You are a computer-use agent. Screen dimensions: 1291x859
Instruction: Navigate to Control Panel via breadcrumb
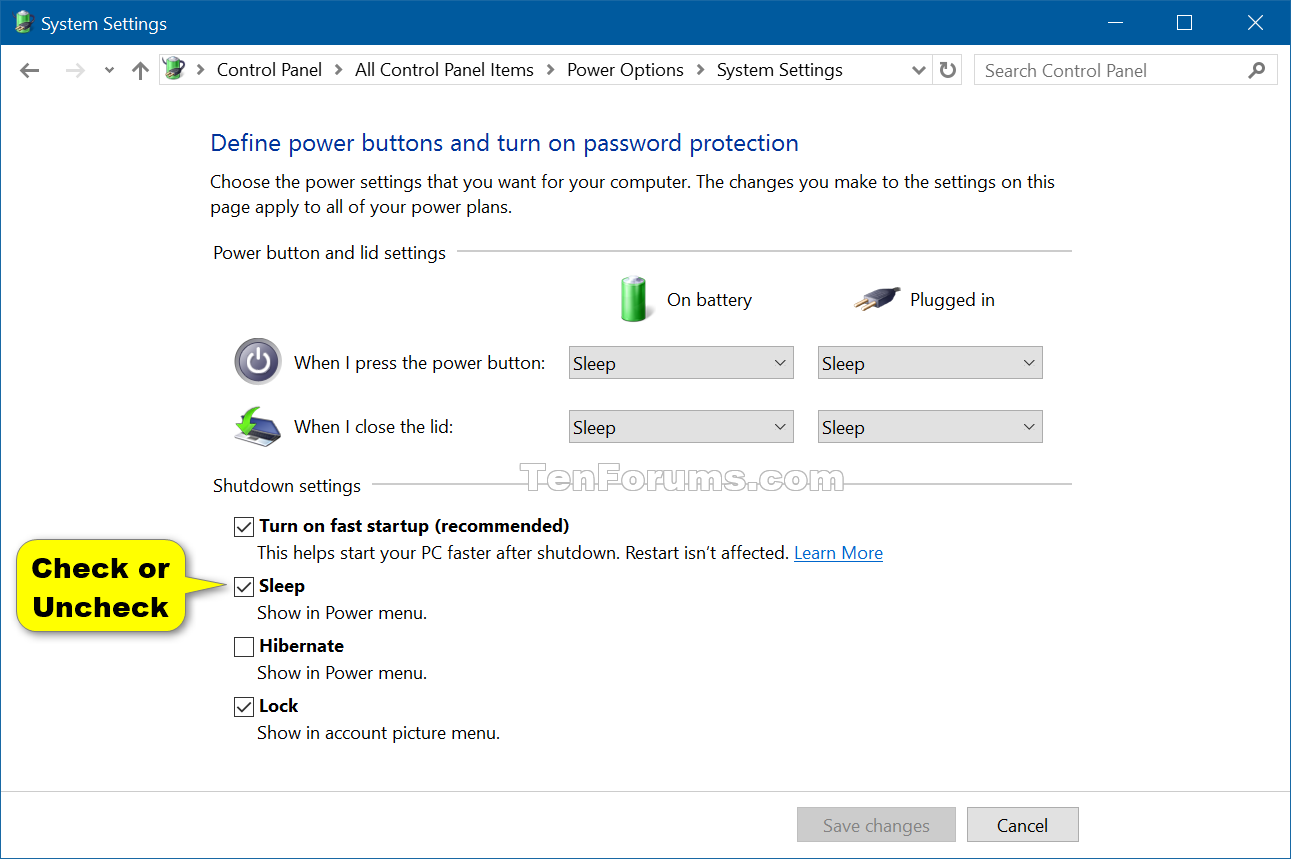(269, 70)
